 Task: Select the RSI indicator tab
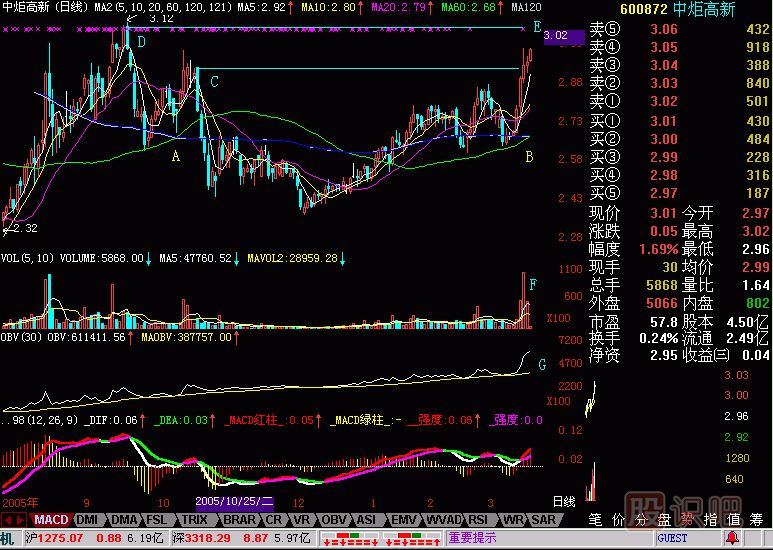tap(477, 520)
